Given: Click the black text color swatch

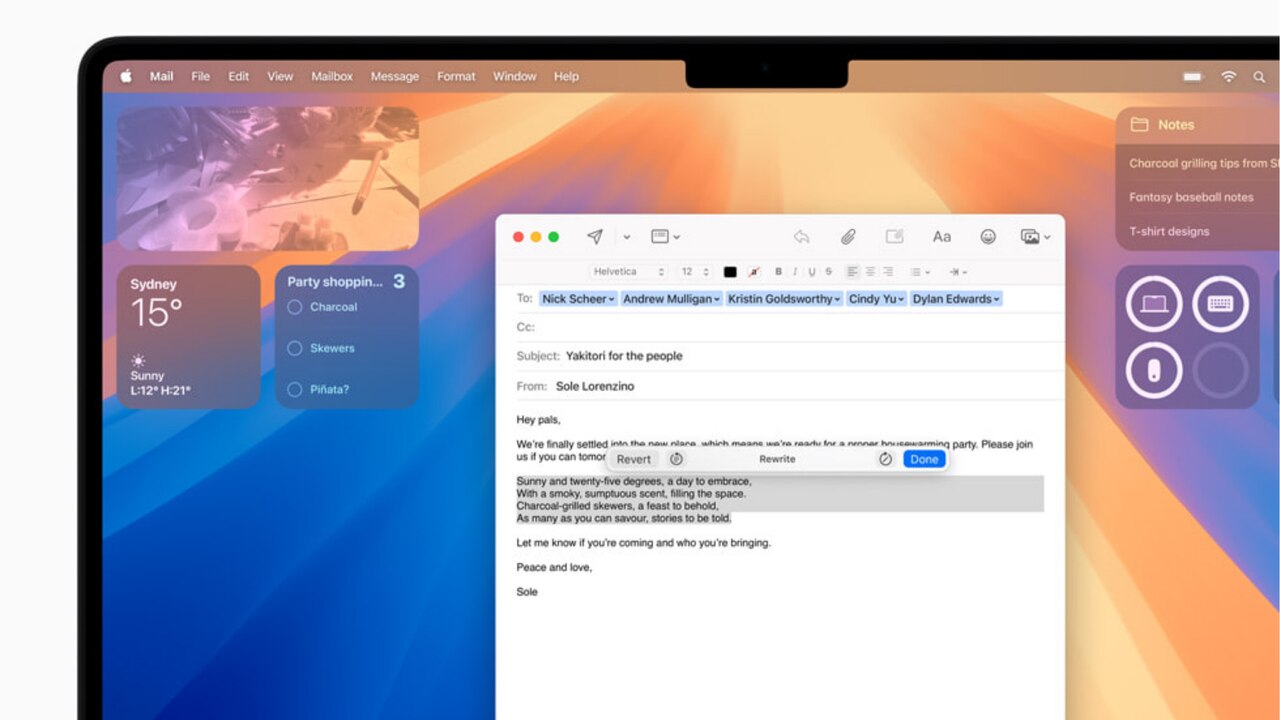Looking at the screenshot, I should (x=730, y=272).
